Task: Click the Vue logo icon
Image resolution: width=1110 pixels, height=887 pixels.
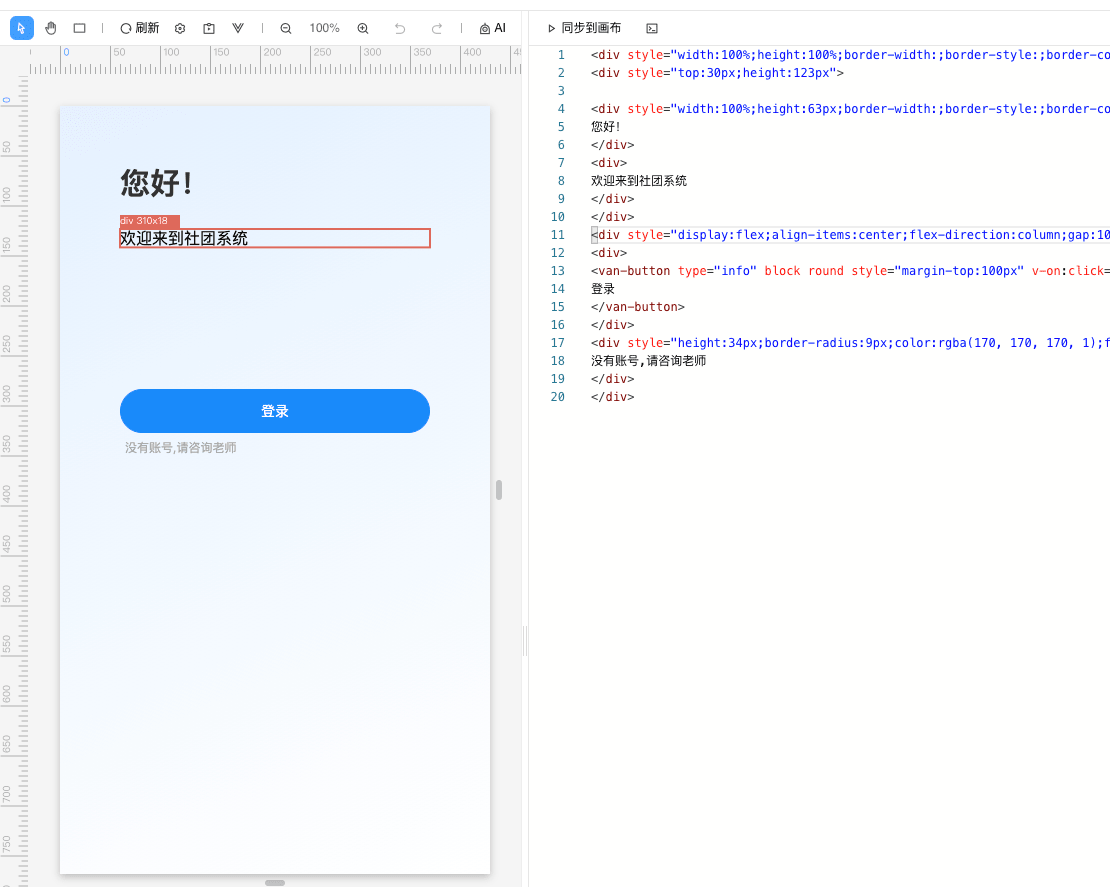Action: click(238, 28)
